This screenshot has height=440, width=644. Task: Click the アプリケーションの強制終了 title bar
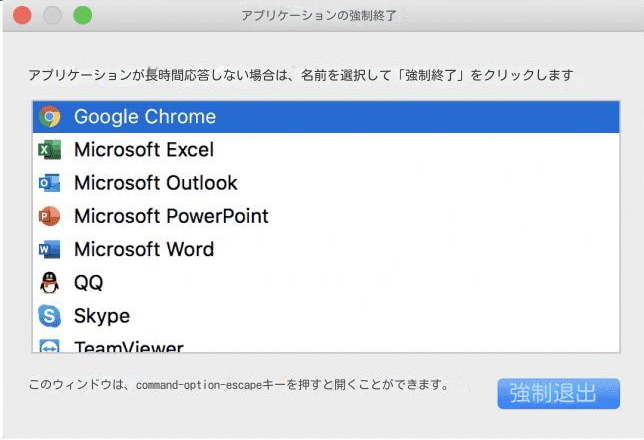(x=319, y=16)
